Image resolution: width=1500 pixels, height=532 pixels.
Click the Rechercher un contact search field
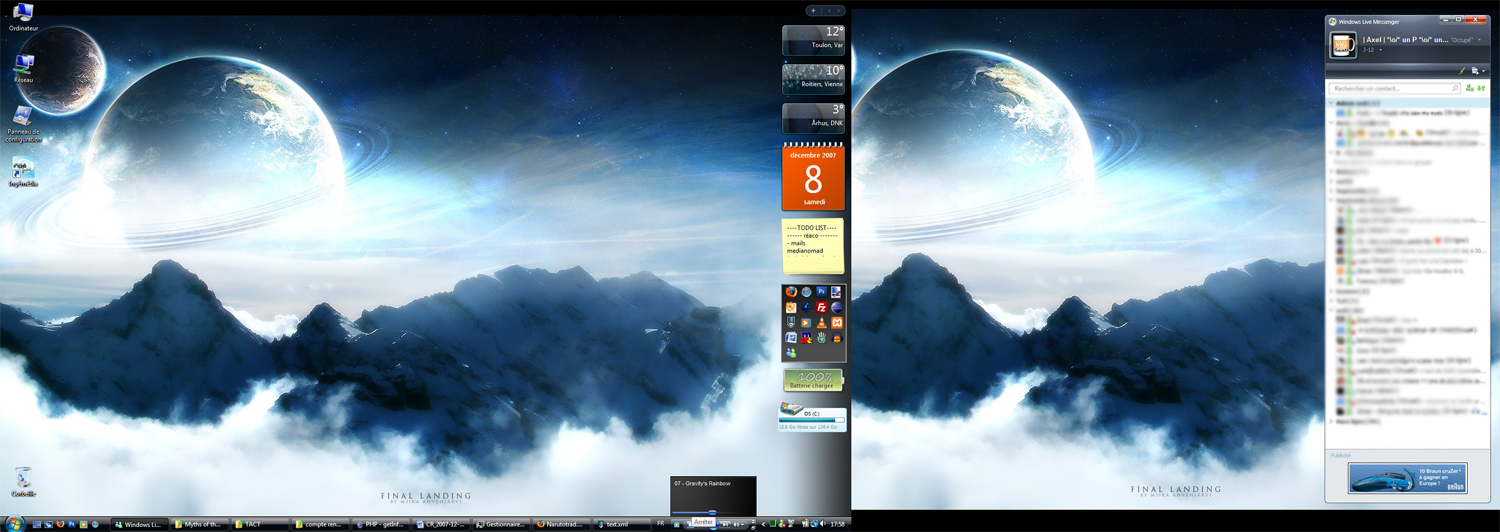pos(1394,88)
